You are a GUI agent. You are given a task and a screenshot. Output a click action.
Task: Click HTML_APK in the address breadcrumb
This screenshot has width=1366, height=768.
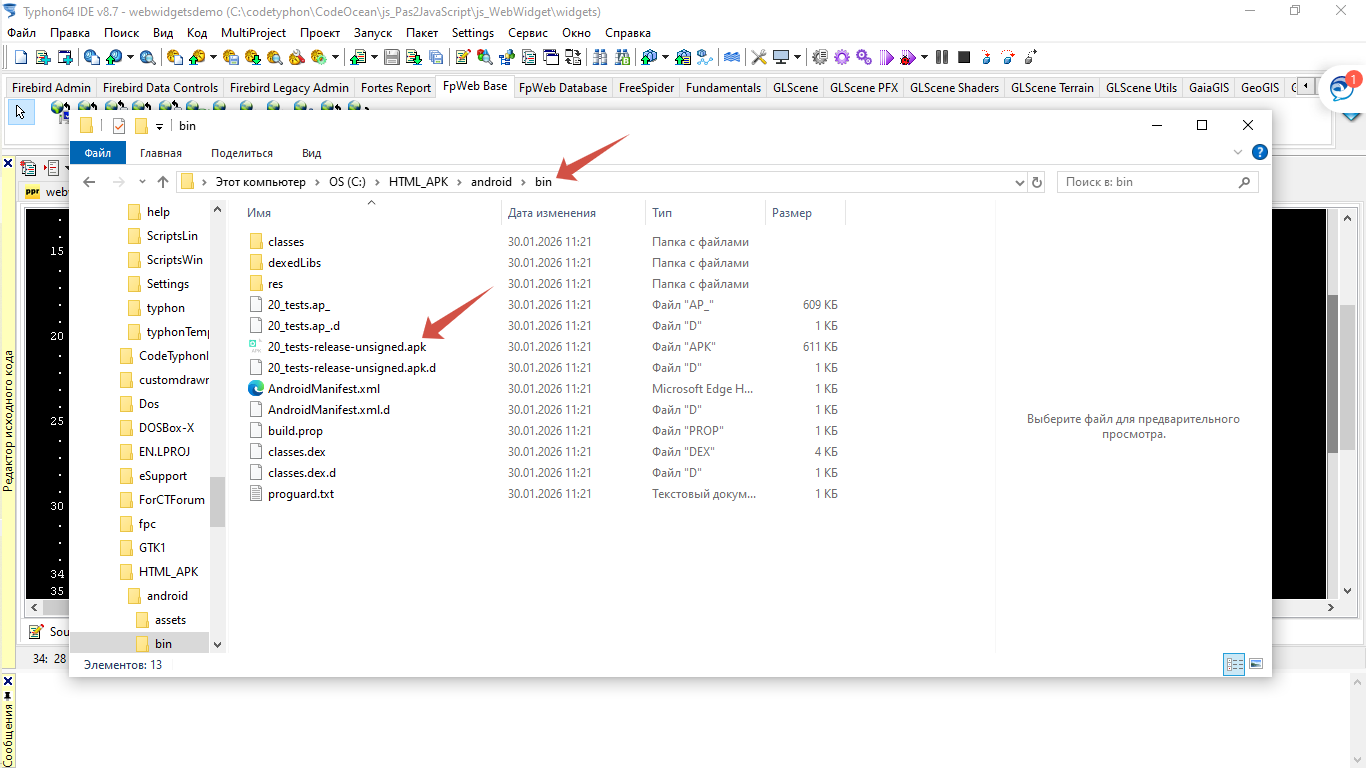420,182
